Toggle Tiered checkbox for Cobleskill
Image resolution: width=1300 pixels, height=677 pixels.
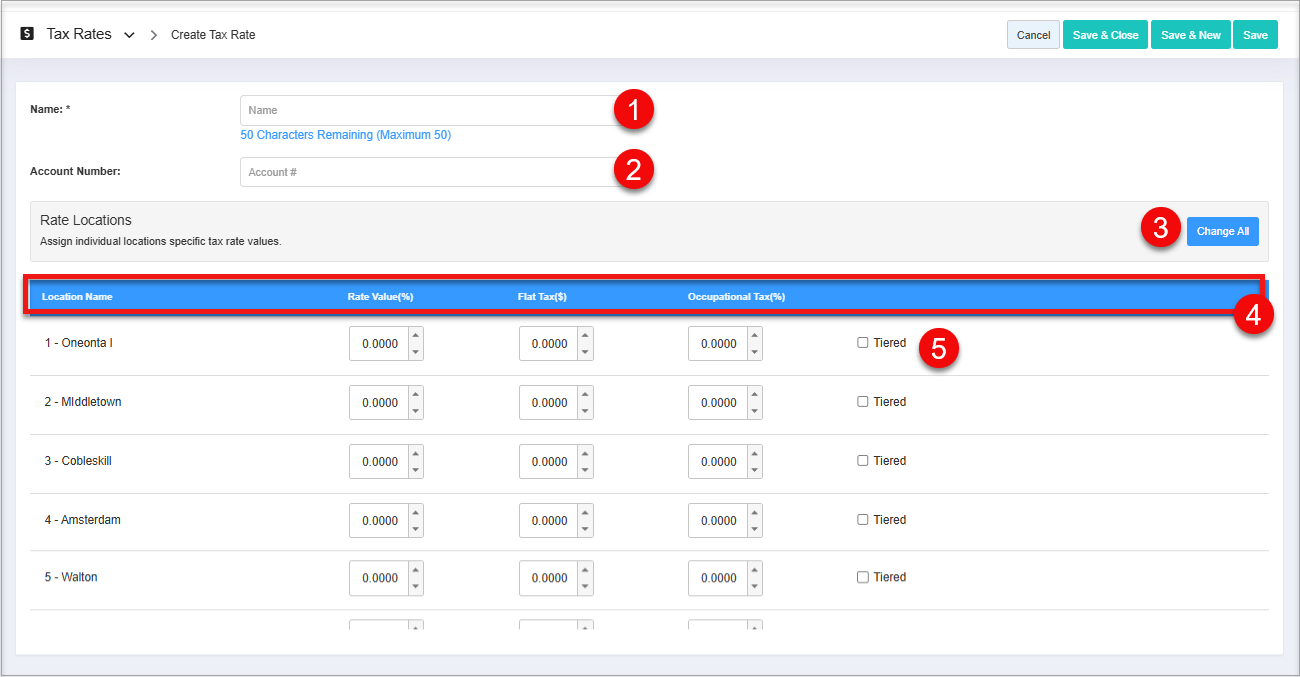[863, 461]
